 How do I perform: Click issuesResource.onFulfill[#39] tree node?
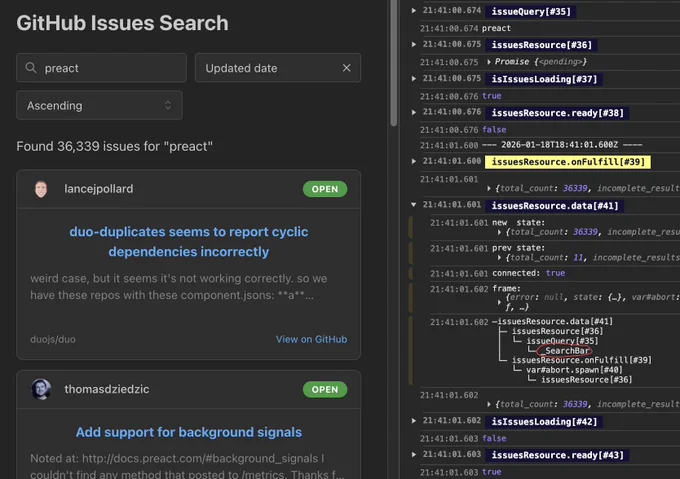click(x=582, y=360)
